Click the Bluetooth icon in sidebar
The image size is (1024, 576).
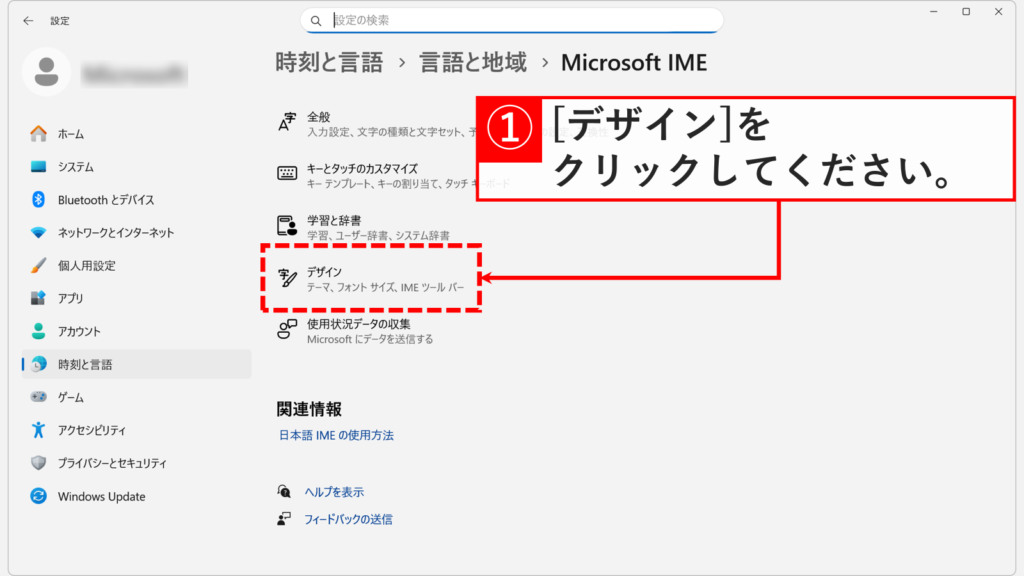click(x=39, y=200)
